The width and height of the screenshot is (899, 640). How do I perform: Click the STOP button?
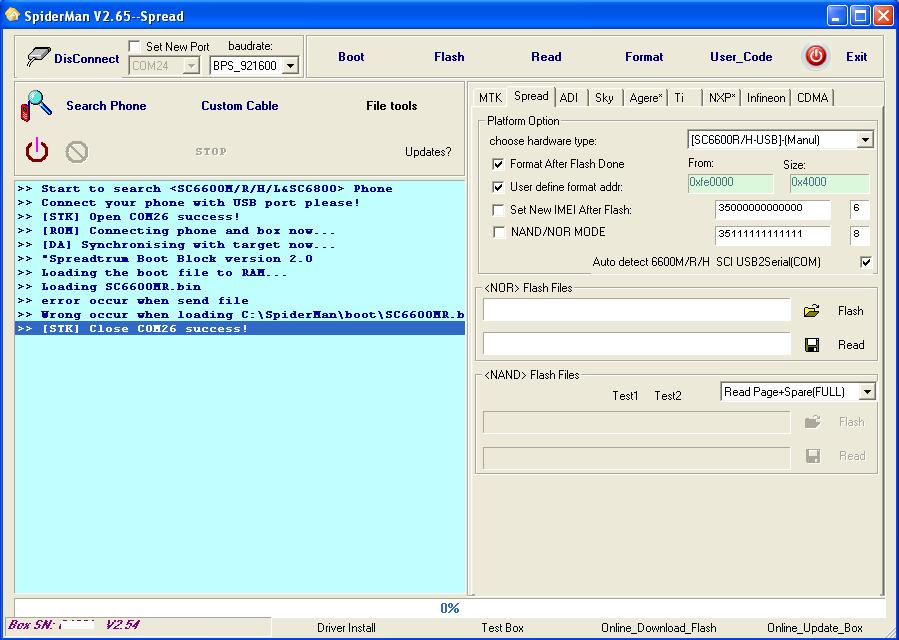click(x=211, y=151)
